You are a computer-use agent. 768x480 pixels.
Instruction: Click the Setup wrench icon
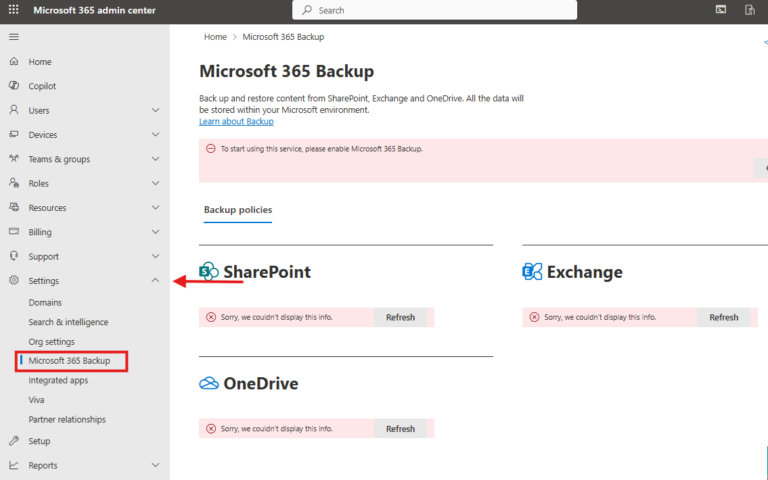click(x=13, y=441)
